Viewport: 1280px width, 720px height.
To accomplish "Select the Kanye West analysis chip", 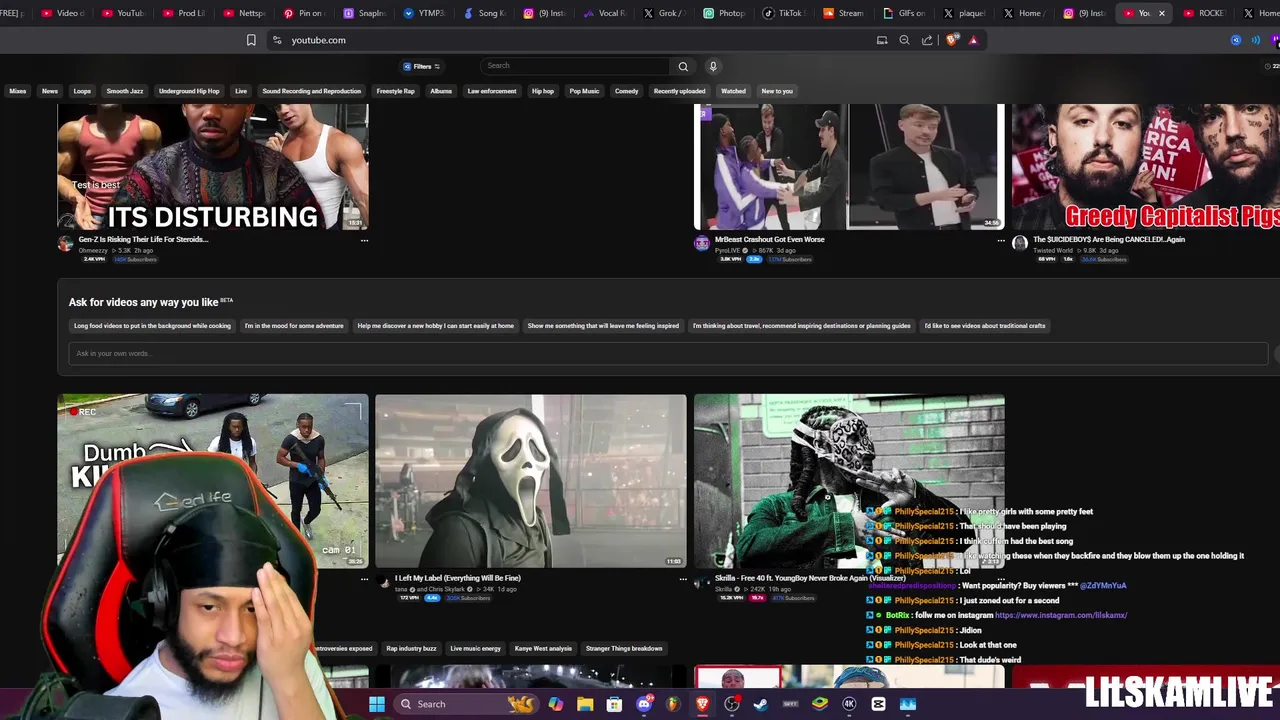I will [543, 649].
